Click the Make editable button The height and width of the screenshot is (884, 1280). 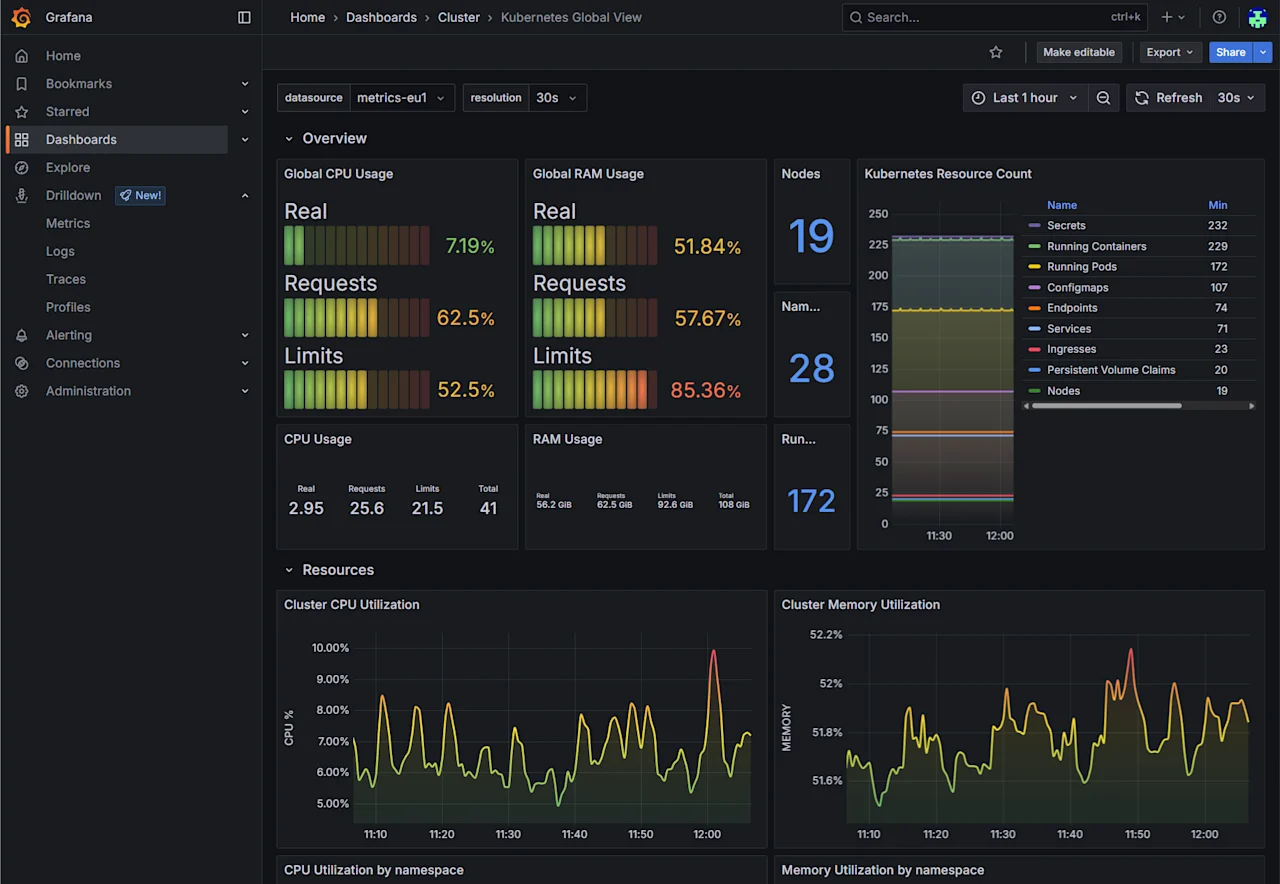1078,51
